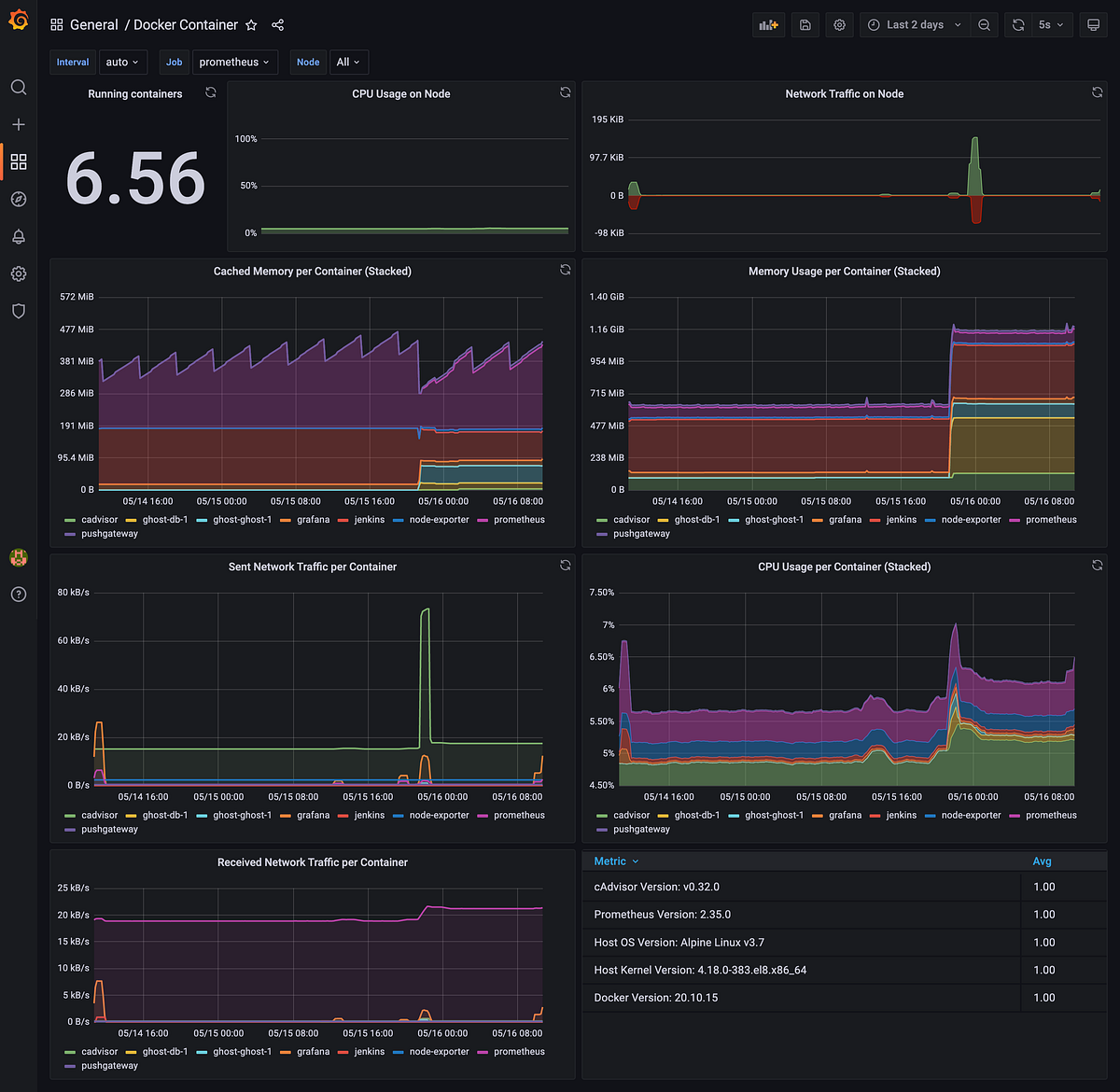This screenshot has height=1092, width=1120.
Task: Open the Last 2 days time range picker
Action: tap(914, 24)
